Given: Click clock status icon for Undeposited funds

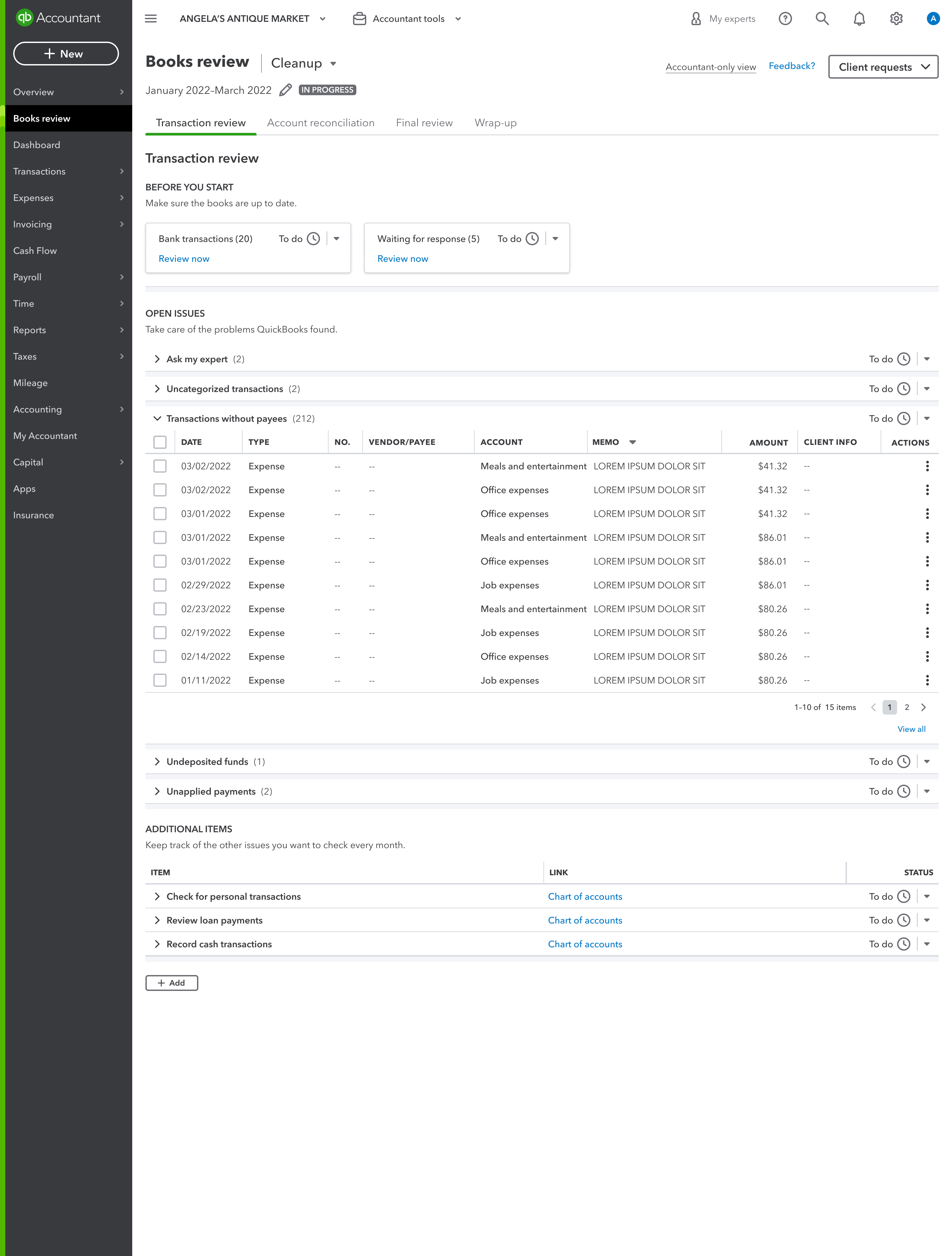Looking at the screenshot, I should tap(904, 762).
